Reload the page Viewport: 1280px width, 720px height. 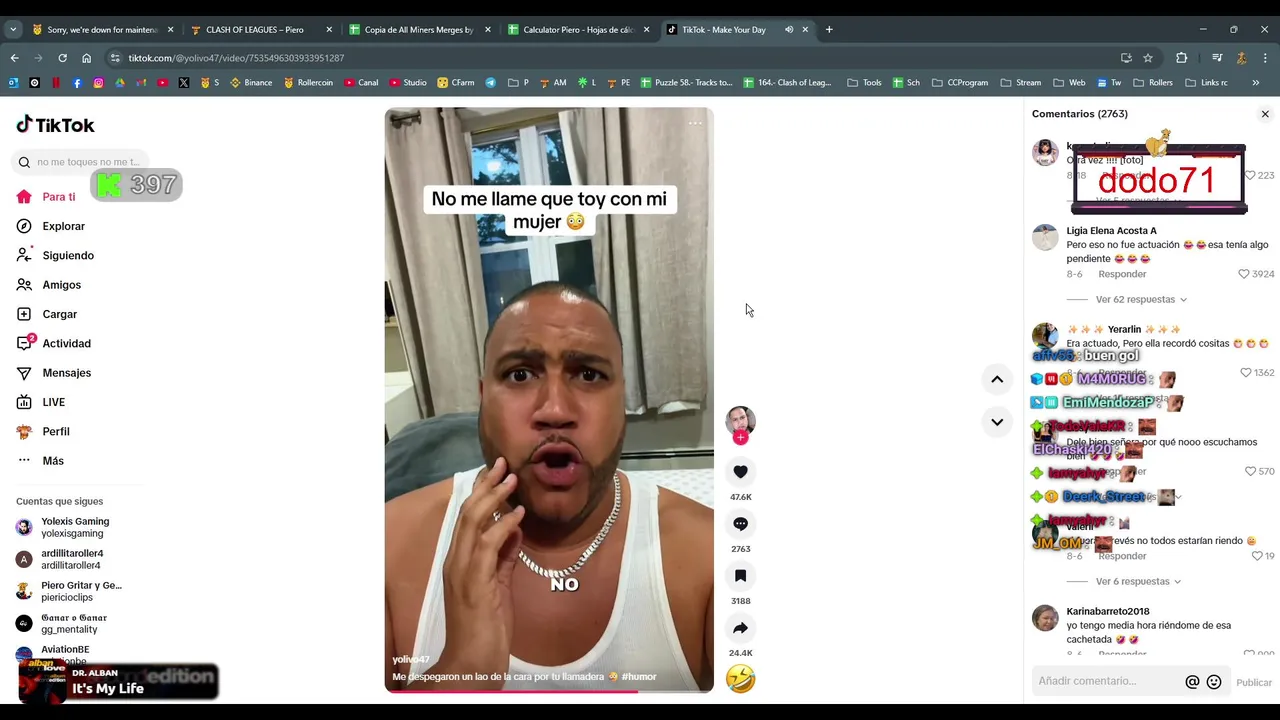(x=62, y=58)
